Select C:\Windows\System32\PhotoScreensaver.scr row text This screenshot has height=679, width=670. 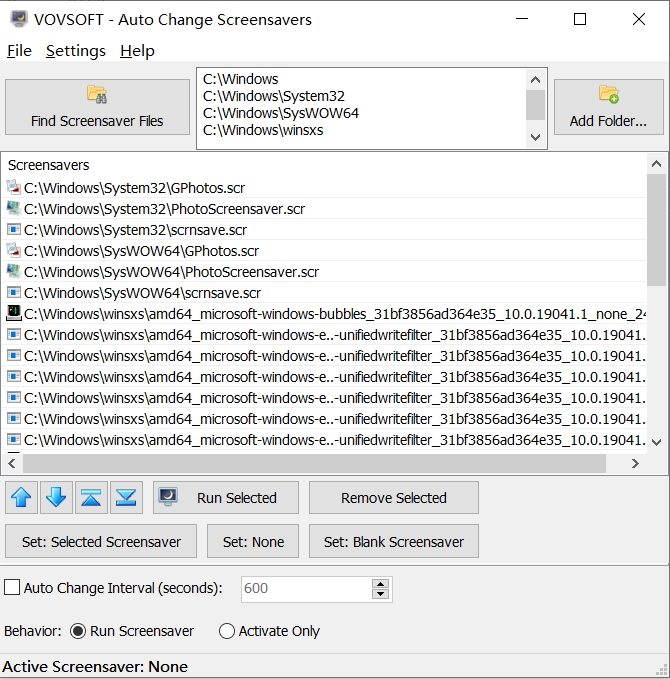(165, 209)
